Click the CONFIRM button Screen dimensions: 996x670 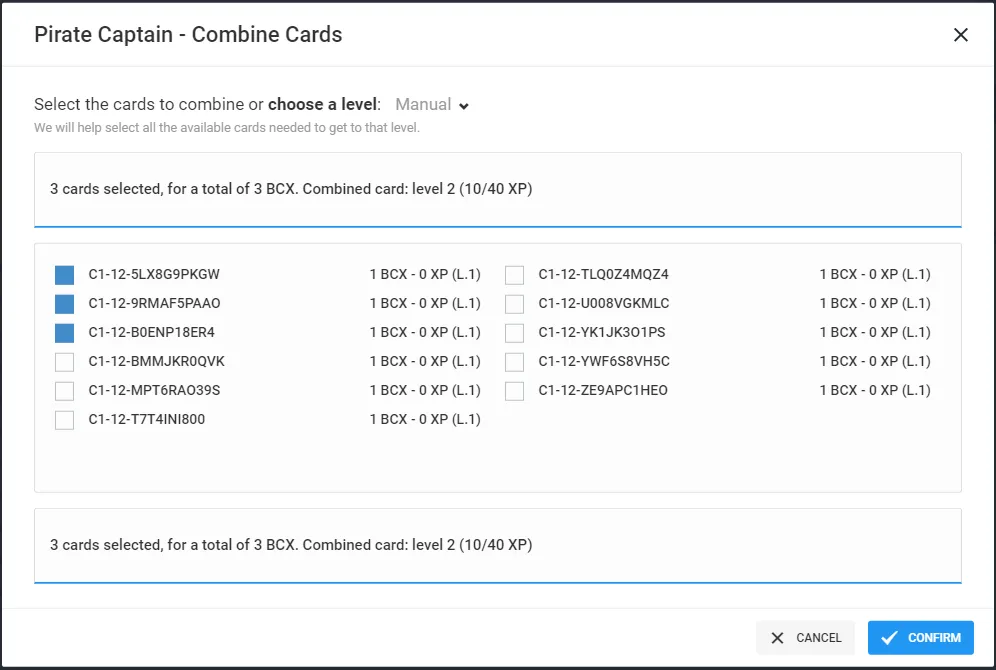[920, 638]
